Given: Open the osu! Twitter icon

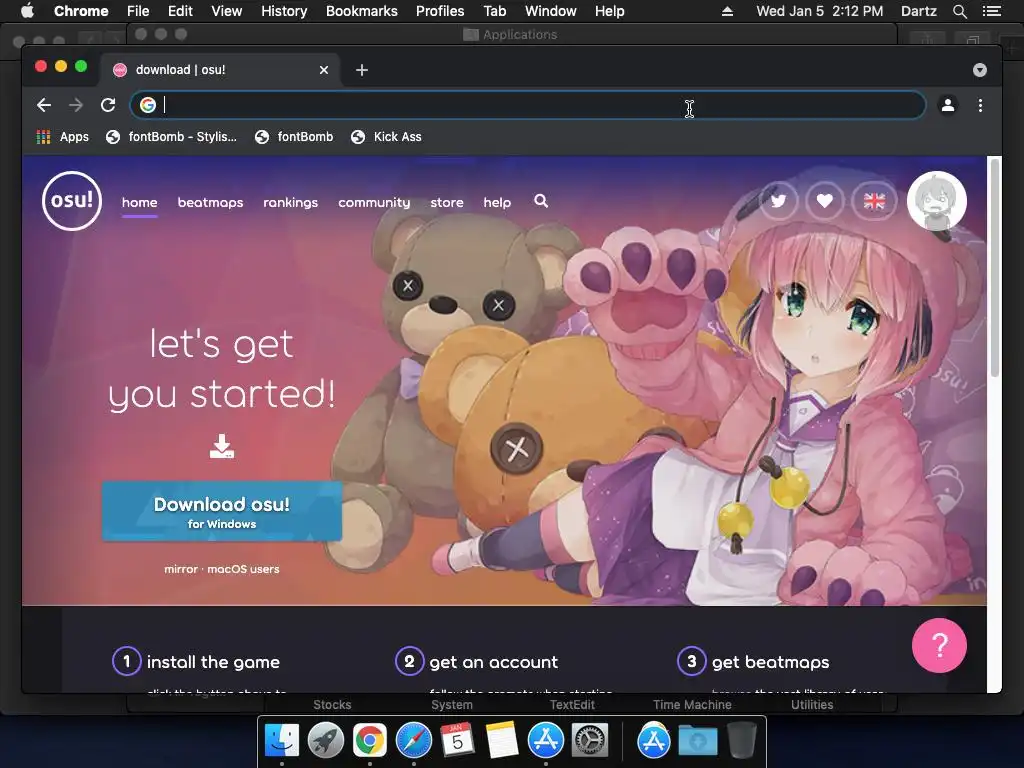Looking at the screenshot, I should pyautogui.click(x=778, y=200).
